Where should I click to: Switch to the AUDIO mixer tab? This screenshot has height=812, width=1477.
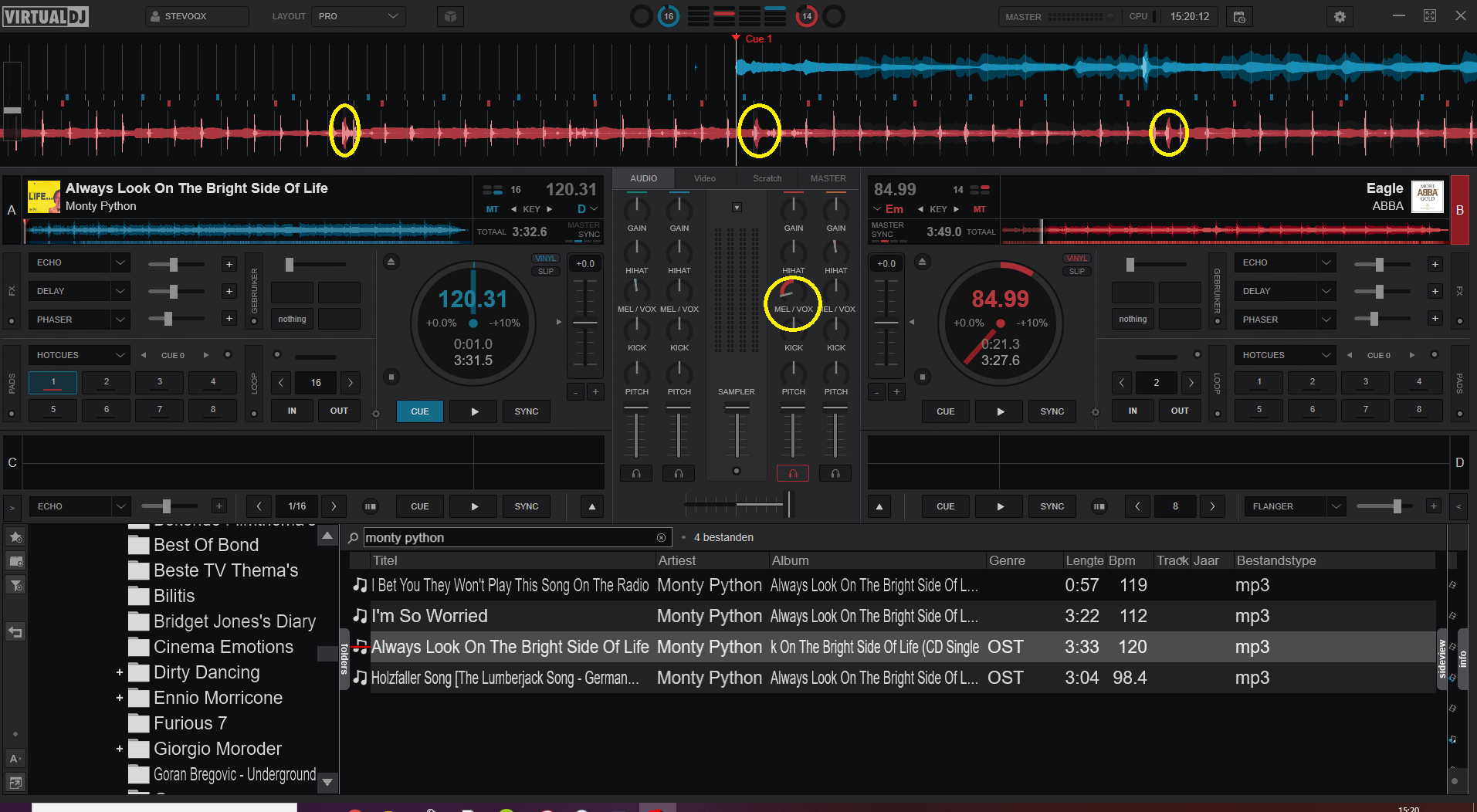coord(643,178)
